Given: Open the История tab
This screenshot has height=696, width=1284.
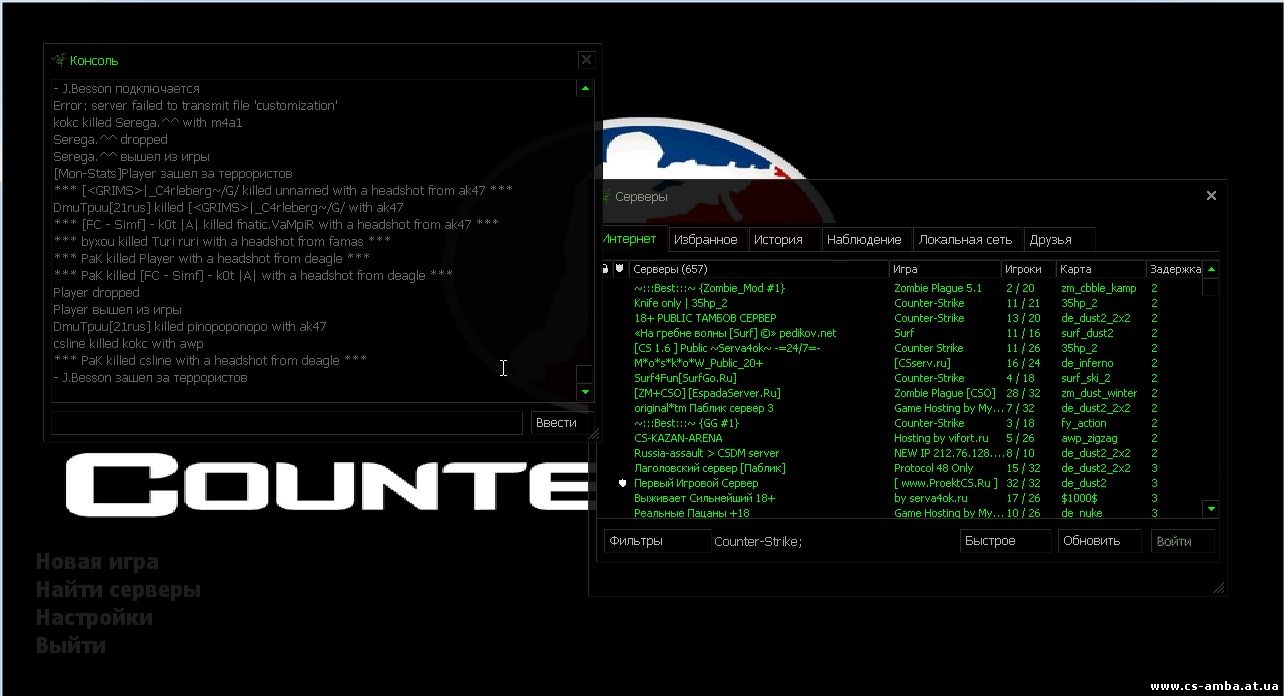Looking at the screenshot, I should (784, 239).
